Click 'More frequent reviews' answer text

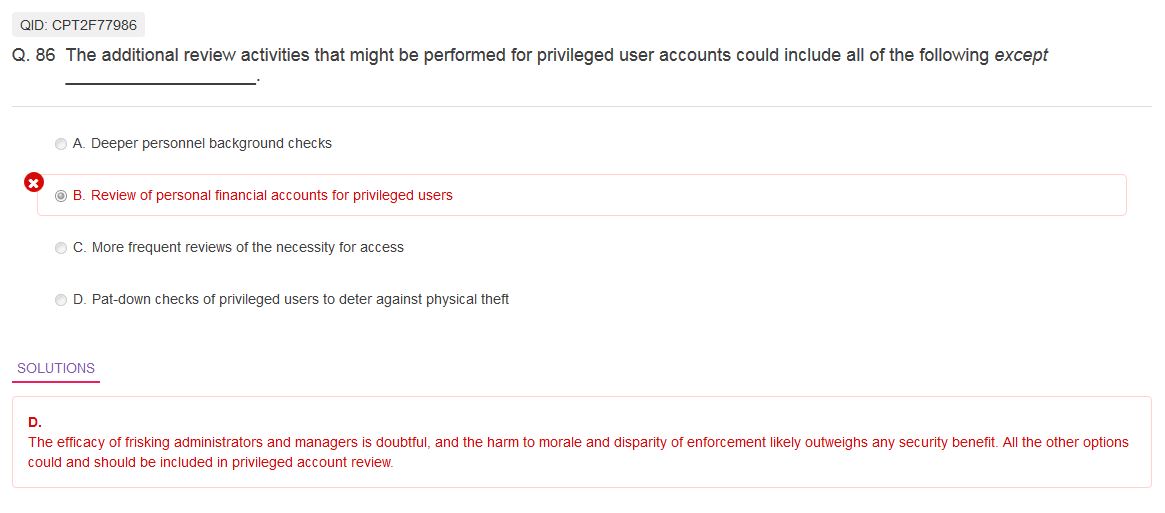(247, 248)
